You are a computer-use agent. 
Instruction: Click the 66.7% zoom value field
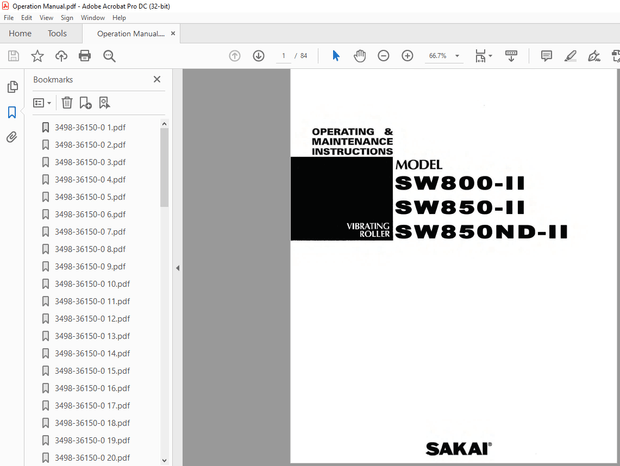click(x=438, y=56)
